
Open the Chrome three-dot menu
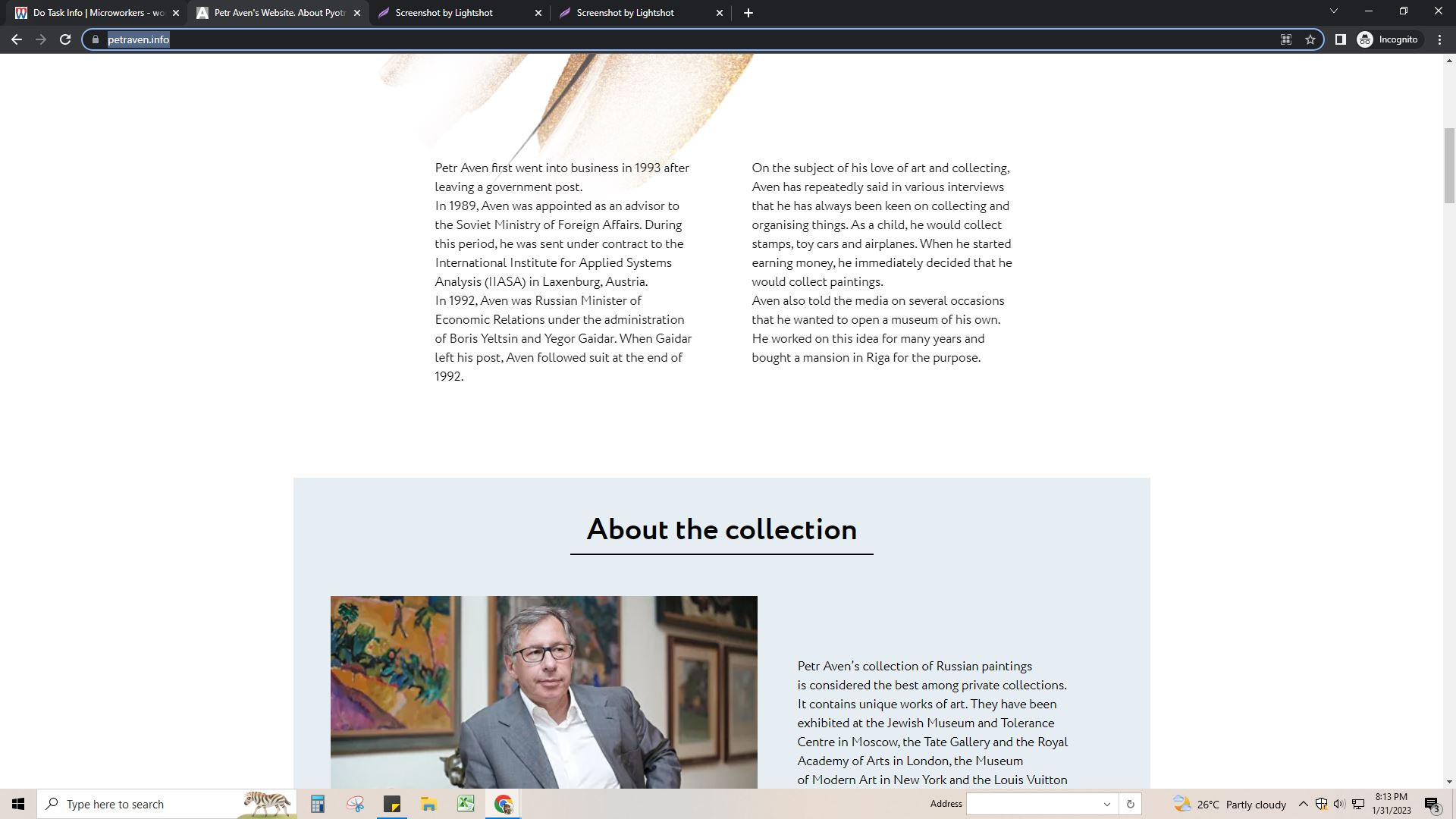1439,39
